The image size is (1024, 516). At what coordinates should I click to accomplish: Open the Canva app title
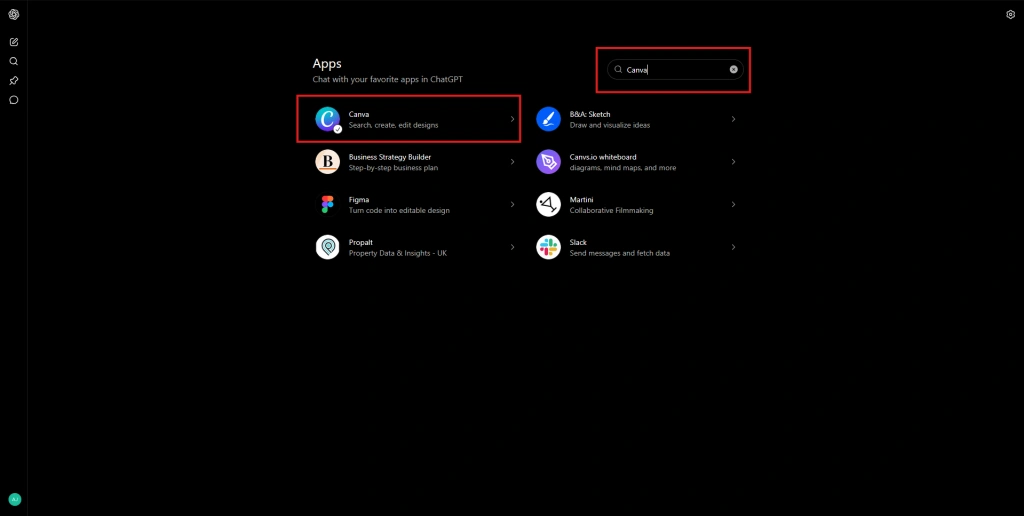(359, 114)
